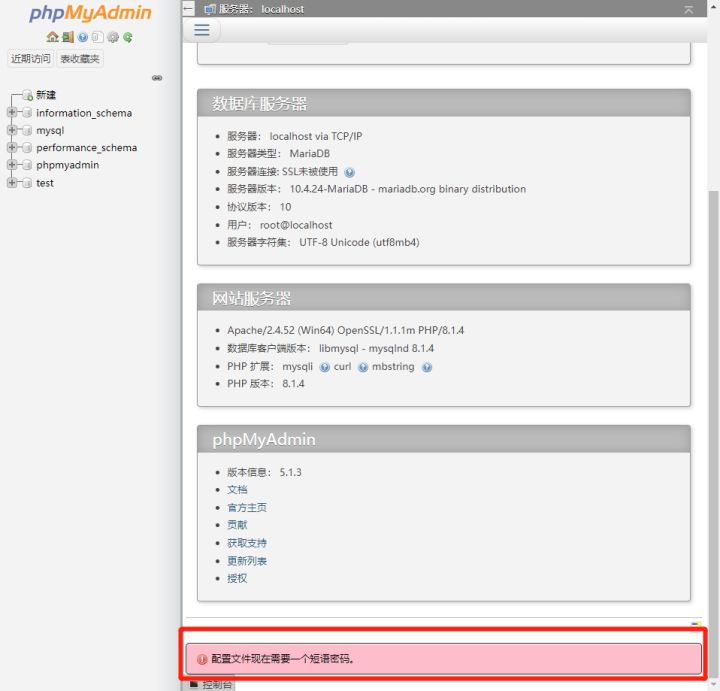
Task: Click 新建 to create new database
Action: pos(46,95)
